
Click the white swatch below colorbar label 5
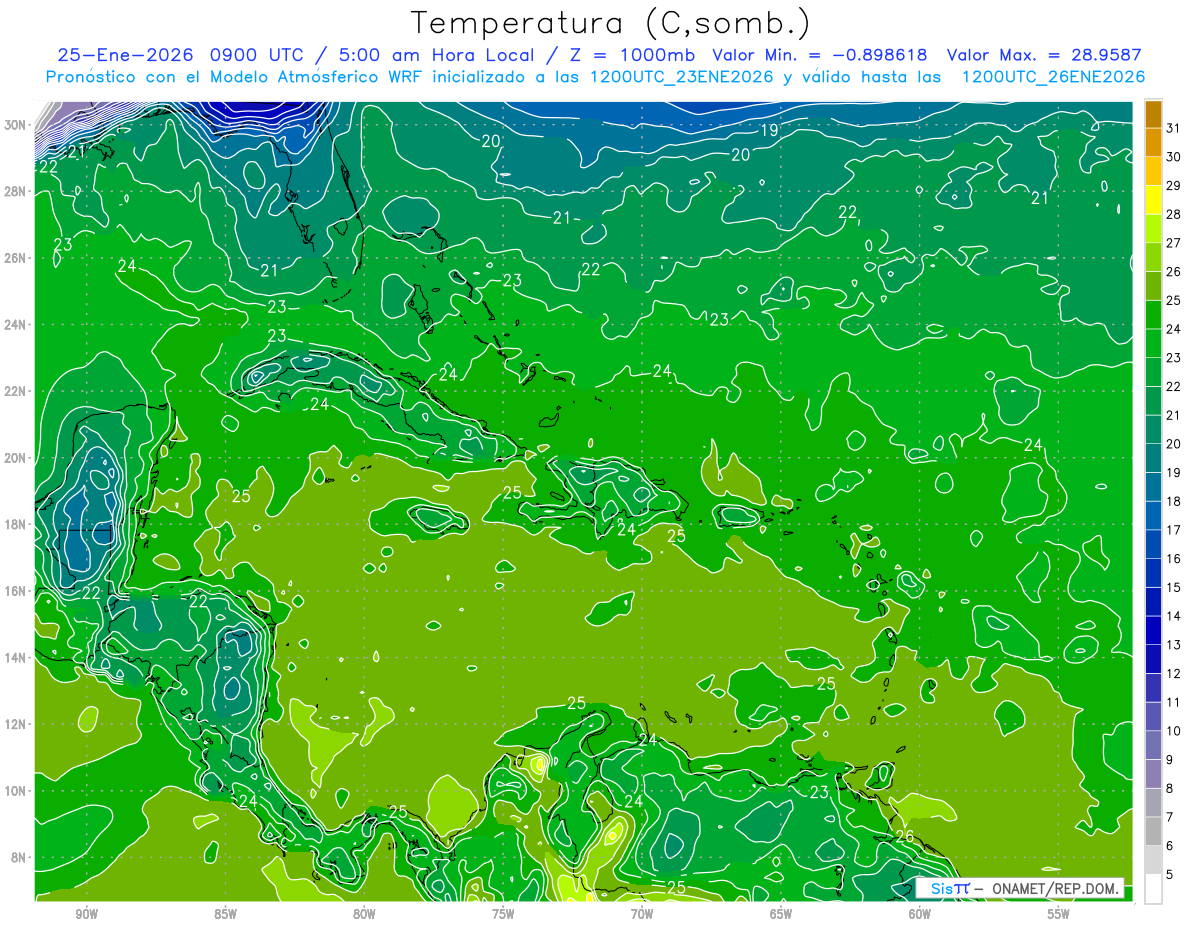tap(1153, 889)
